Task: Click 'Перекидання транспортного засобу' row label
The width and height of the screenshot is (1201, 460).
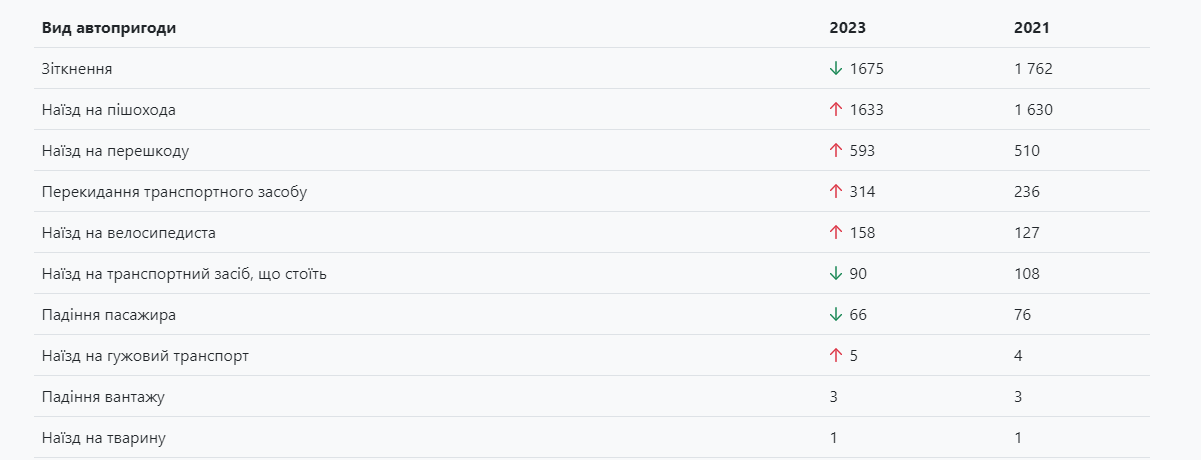Action: coord(174,192)
